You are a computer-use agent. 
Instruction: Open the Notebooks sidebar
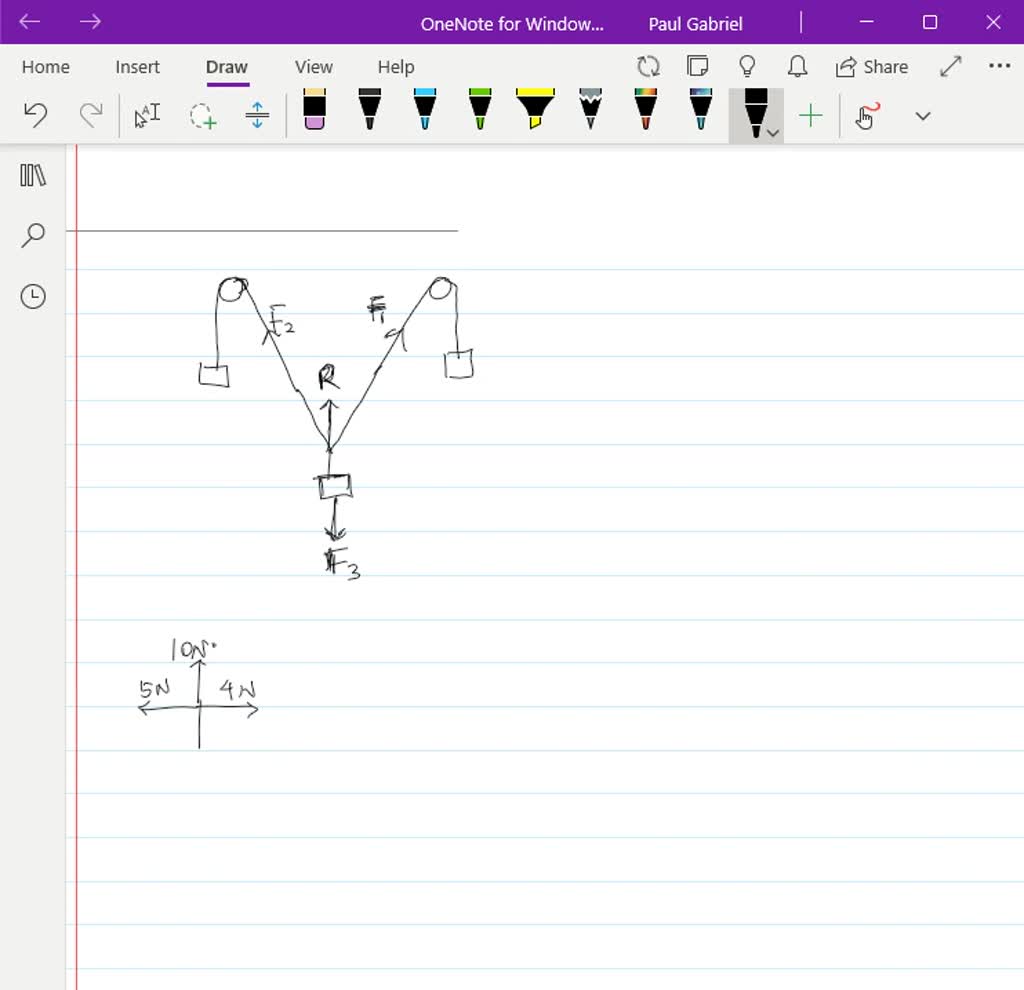pyautogui.click(x=33, y=175)
